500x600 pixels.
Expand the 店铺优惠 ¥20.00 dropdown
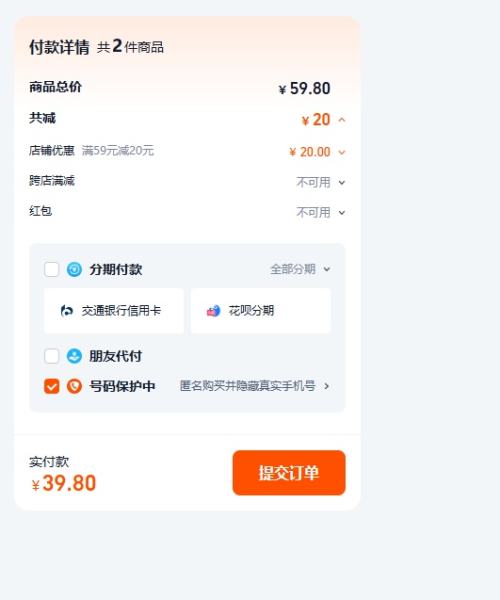pyautogui.click(x=342, y=152)
